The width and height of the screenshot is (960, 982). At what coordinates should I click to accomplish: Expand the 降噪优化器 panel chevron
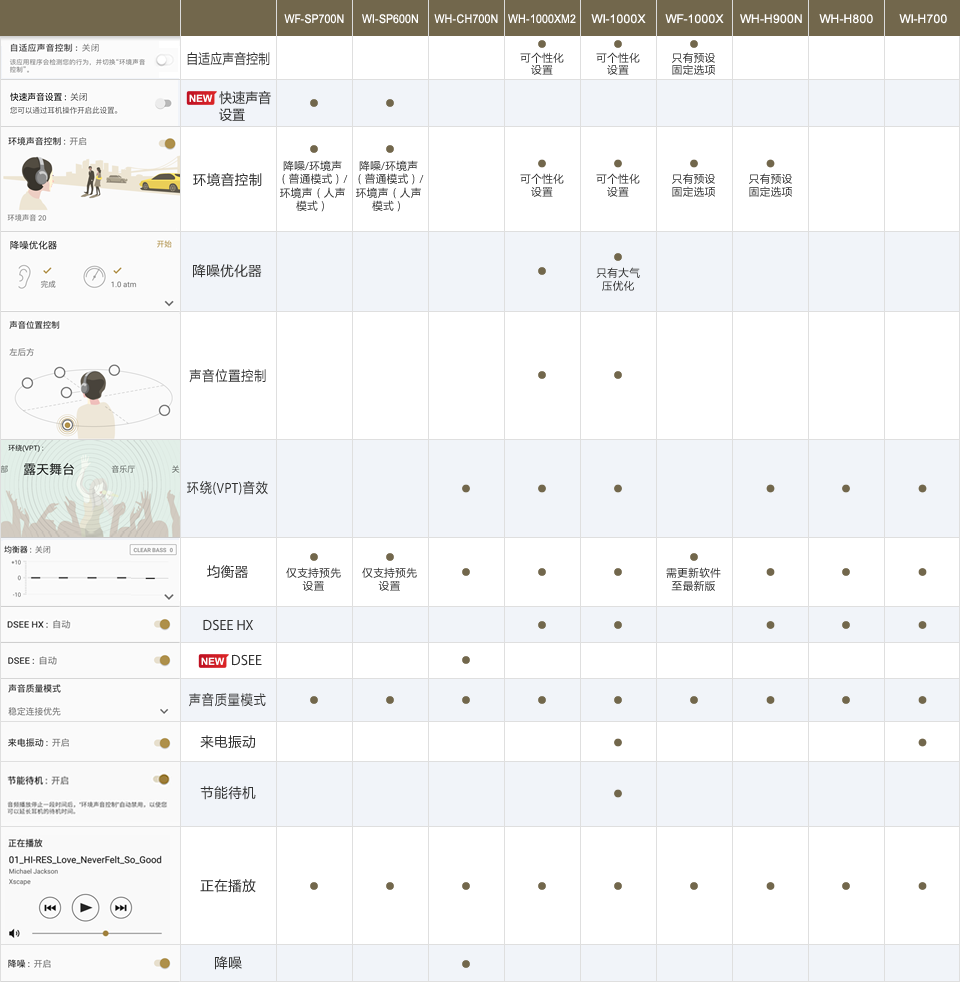[x=168, y=303]
